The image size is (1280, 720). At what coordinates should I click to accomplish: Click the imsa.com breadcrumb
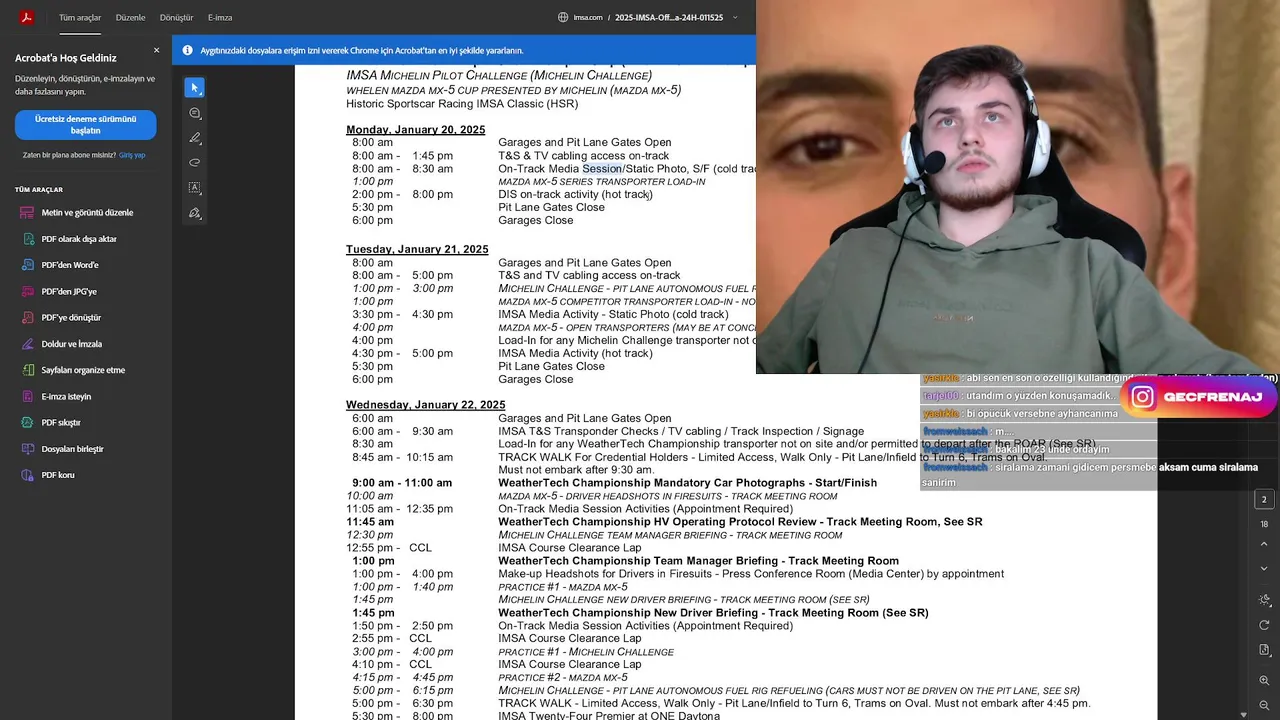pos(588,18)
